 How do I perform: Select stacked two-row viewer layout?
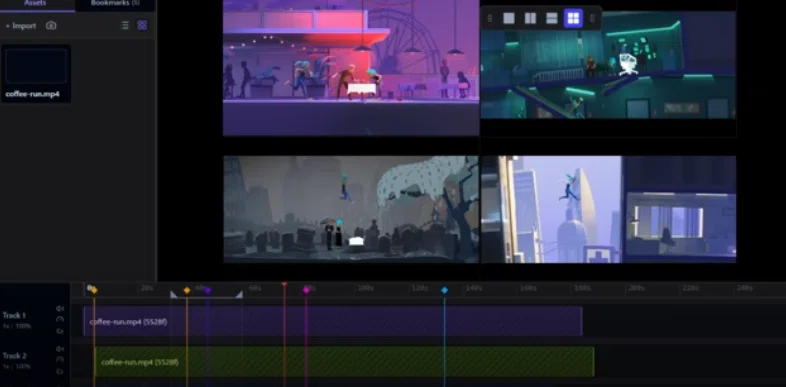coord(551,19)
